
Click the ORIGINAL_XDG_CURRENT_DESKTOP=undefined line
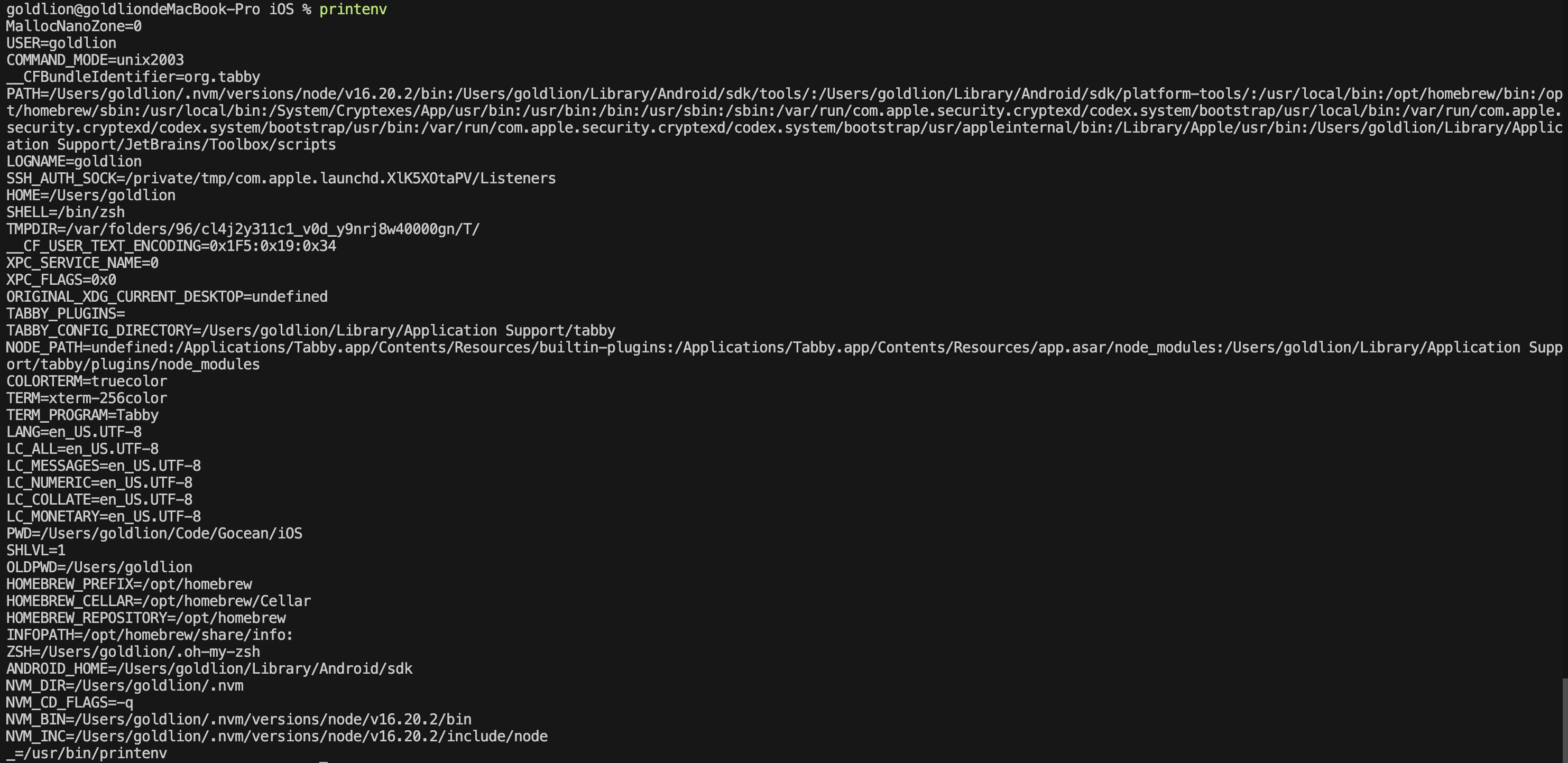tap(167, 297)
